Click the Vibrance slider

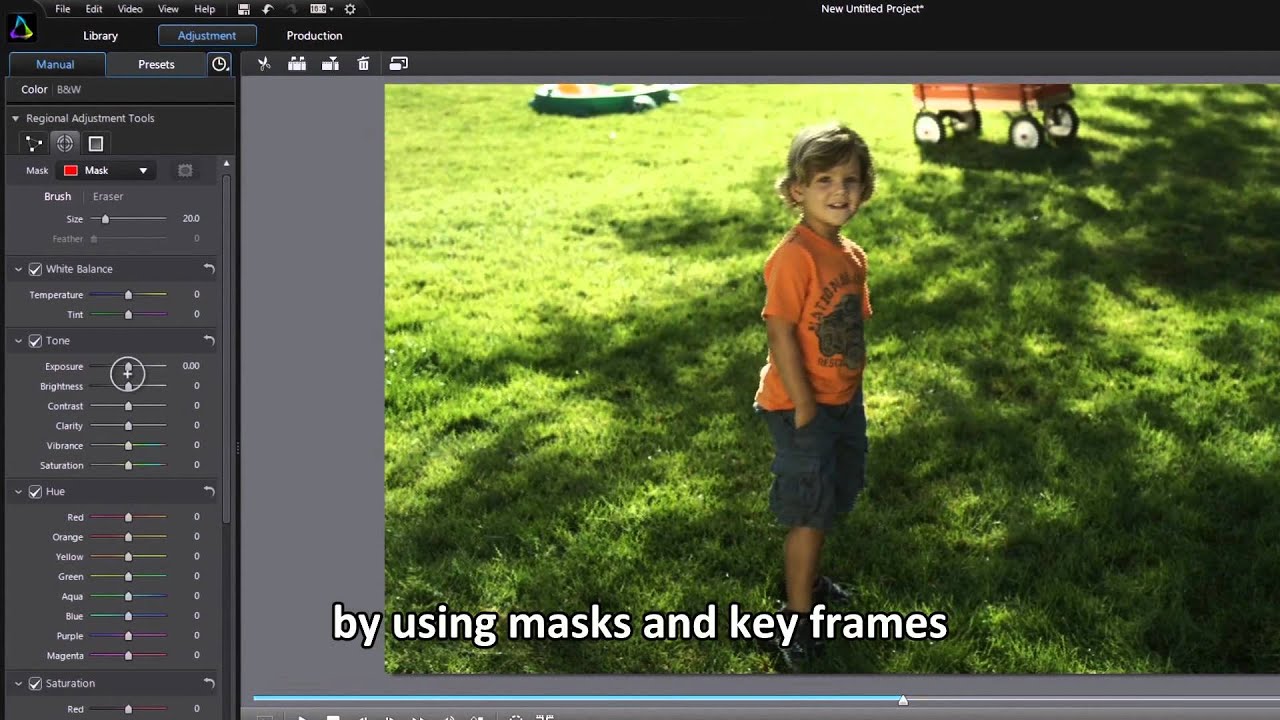[128, 446]
